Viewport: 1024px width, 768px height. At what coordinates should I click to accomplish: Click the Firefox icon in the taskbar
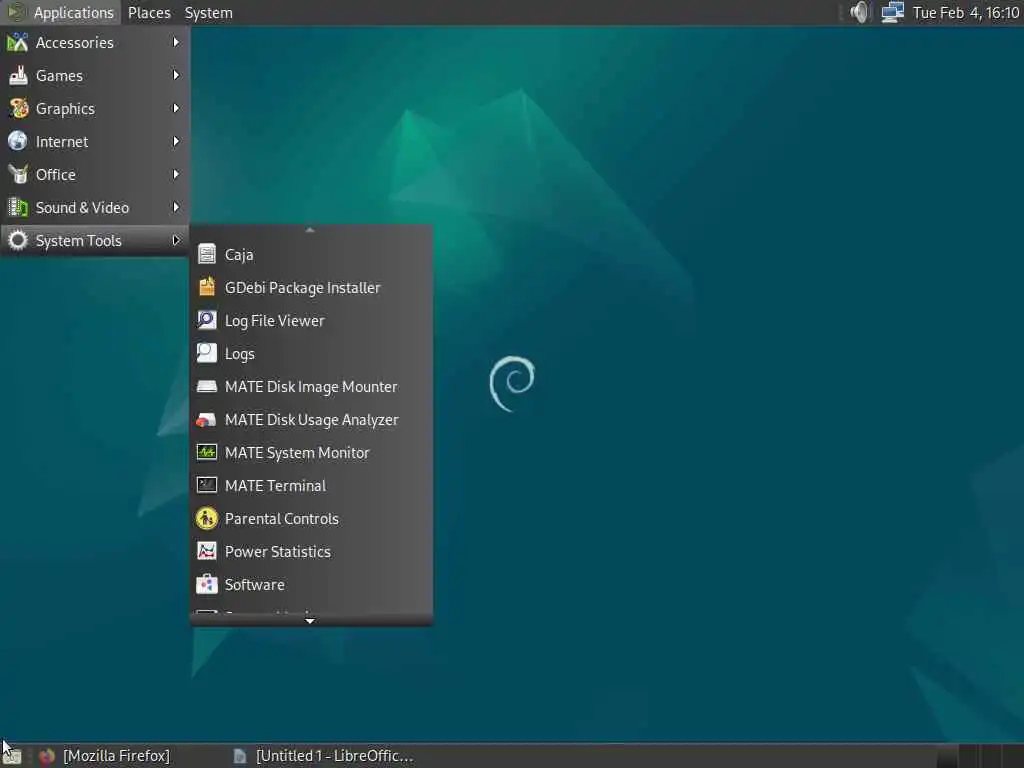tap(46, 756)
